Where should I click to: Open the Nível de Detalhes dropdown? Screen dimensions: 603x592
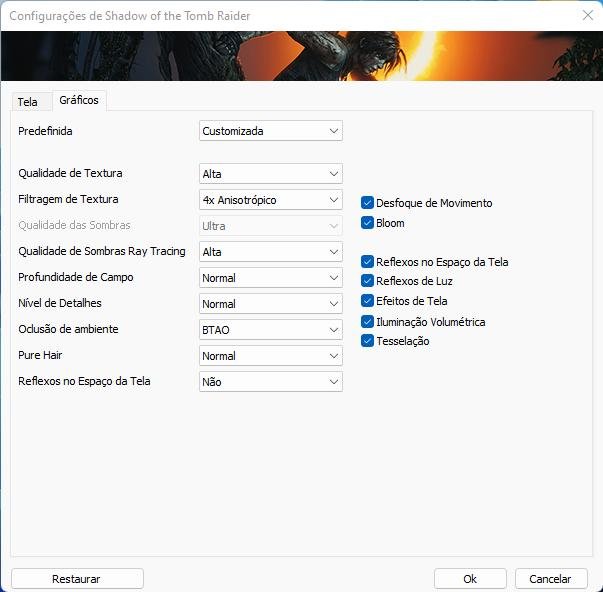tap(270, 304)
